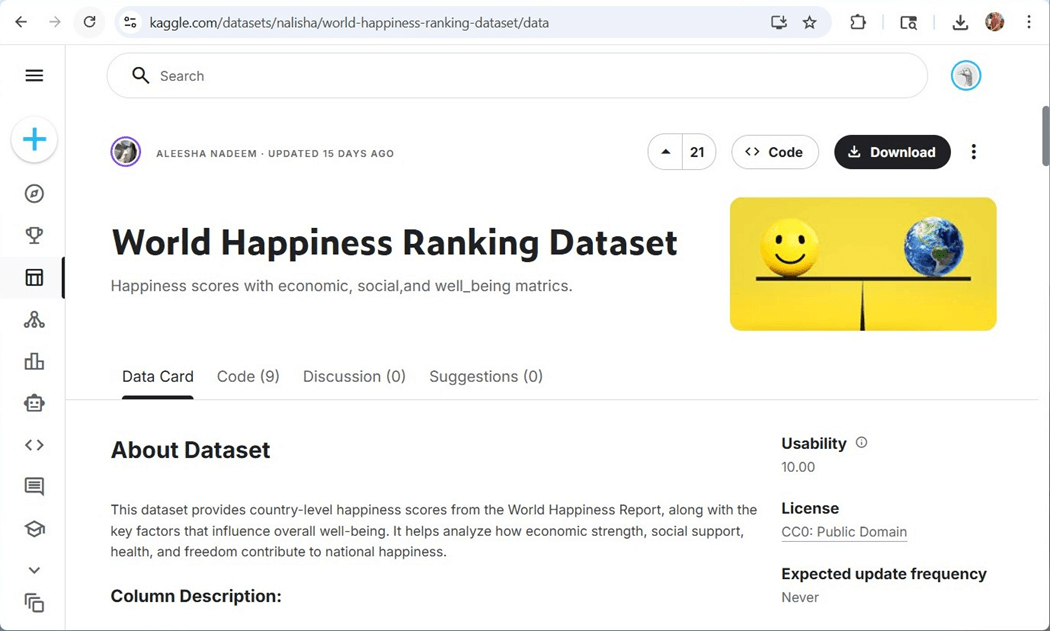Open Competitions trophy icon in sidebar
The height and width of the screenshot is (631, 1050).
point(34,236)
